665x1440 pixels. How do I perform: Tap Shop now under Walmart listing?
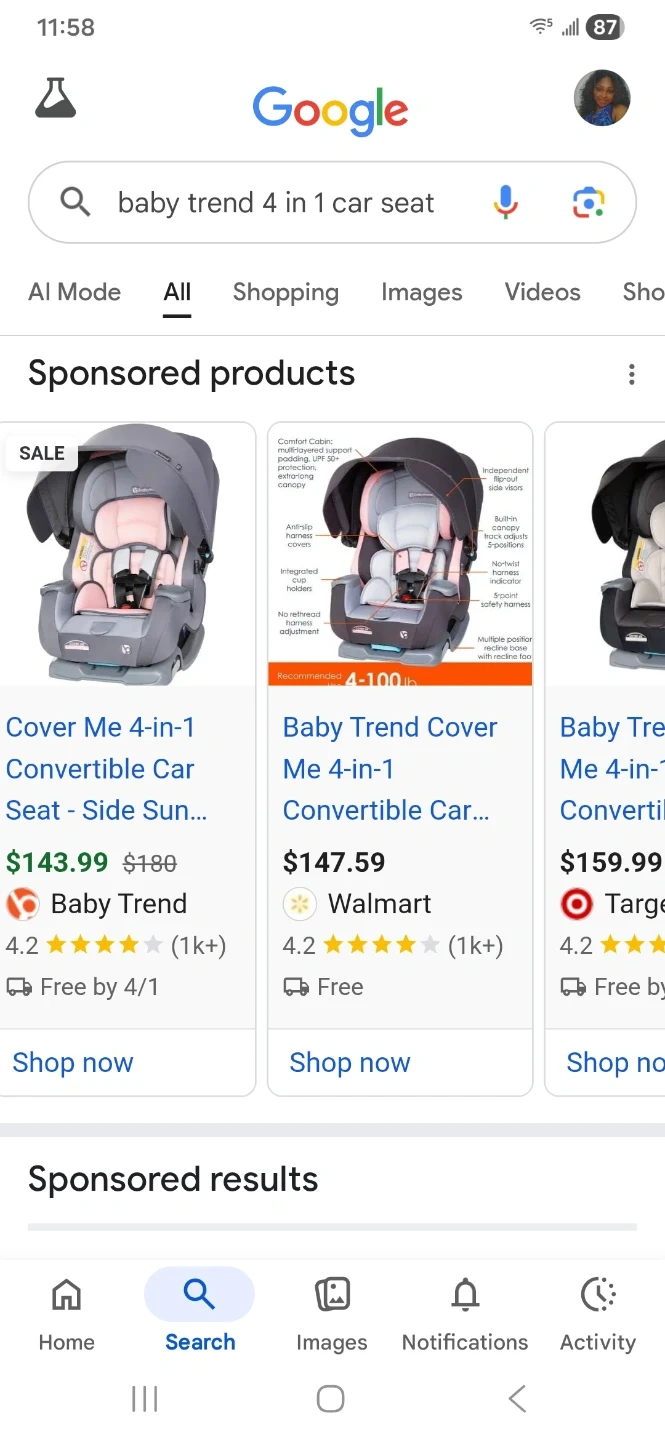(350, 1062)
